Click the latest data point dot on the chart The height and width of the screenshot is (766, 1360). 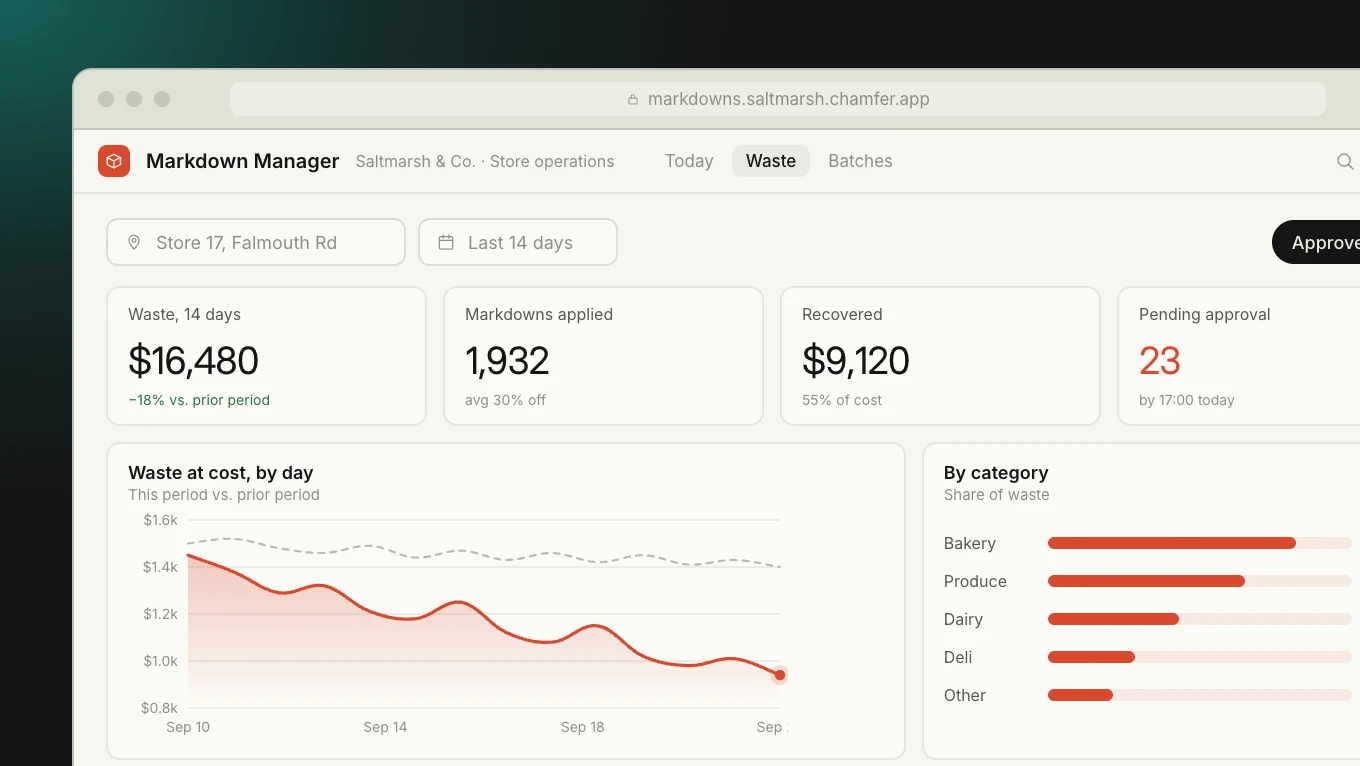point(780,675)
